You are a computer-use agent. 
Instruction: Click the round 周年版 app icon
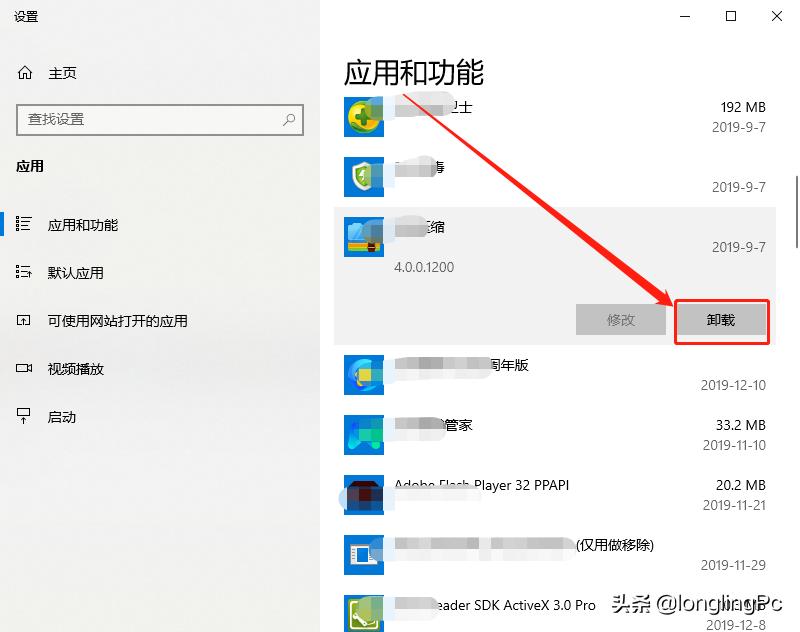(x=363, y=375)
